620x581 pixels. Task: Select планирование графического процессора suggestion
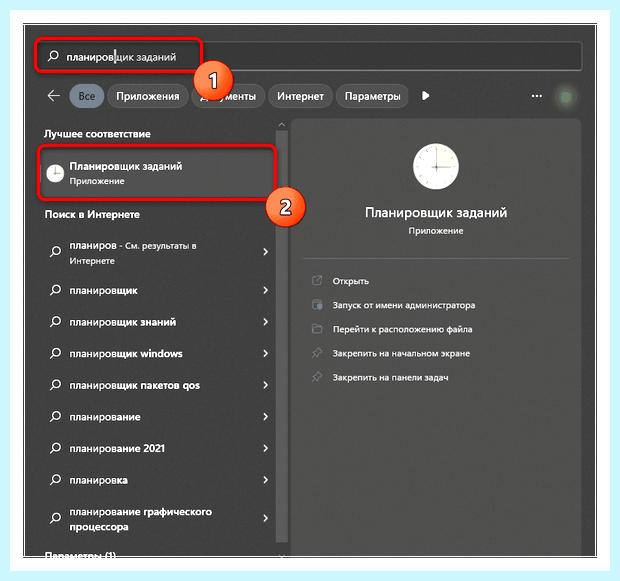point(140,519)
